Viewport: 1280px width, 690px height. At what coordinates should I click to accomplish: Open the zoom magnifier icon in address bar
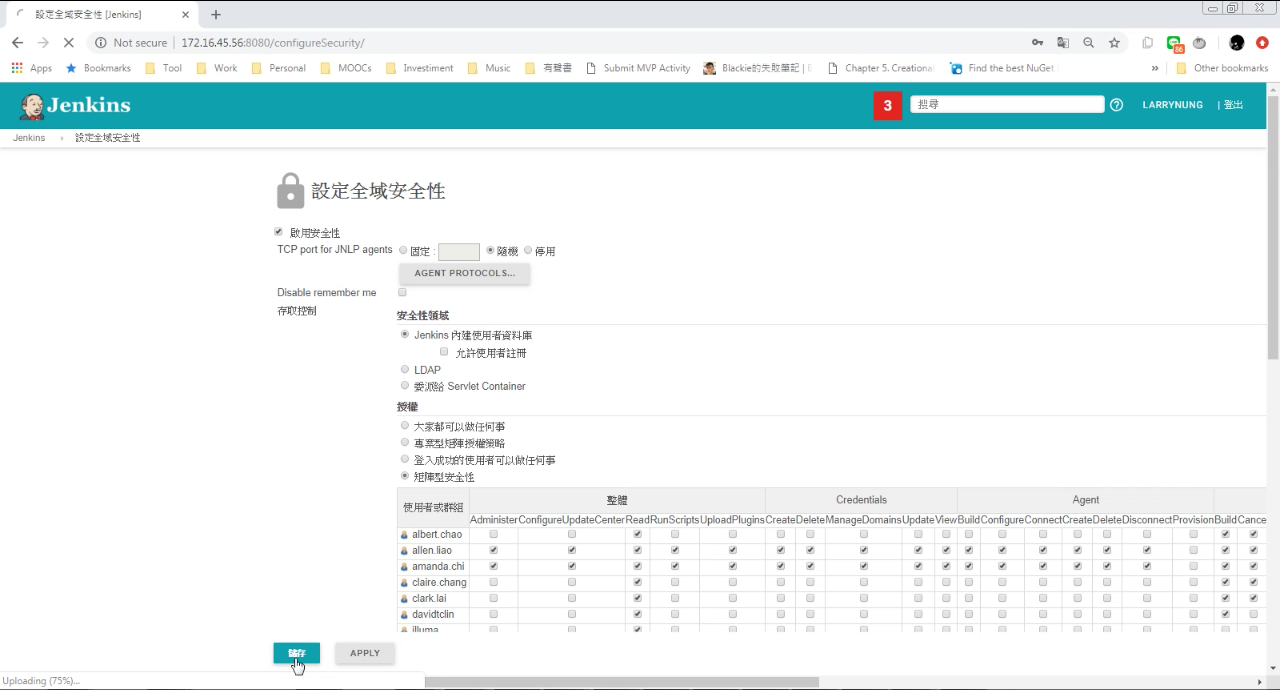pyautogui.click(x=1088, y=43)
